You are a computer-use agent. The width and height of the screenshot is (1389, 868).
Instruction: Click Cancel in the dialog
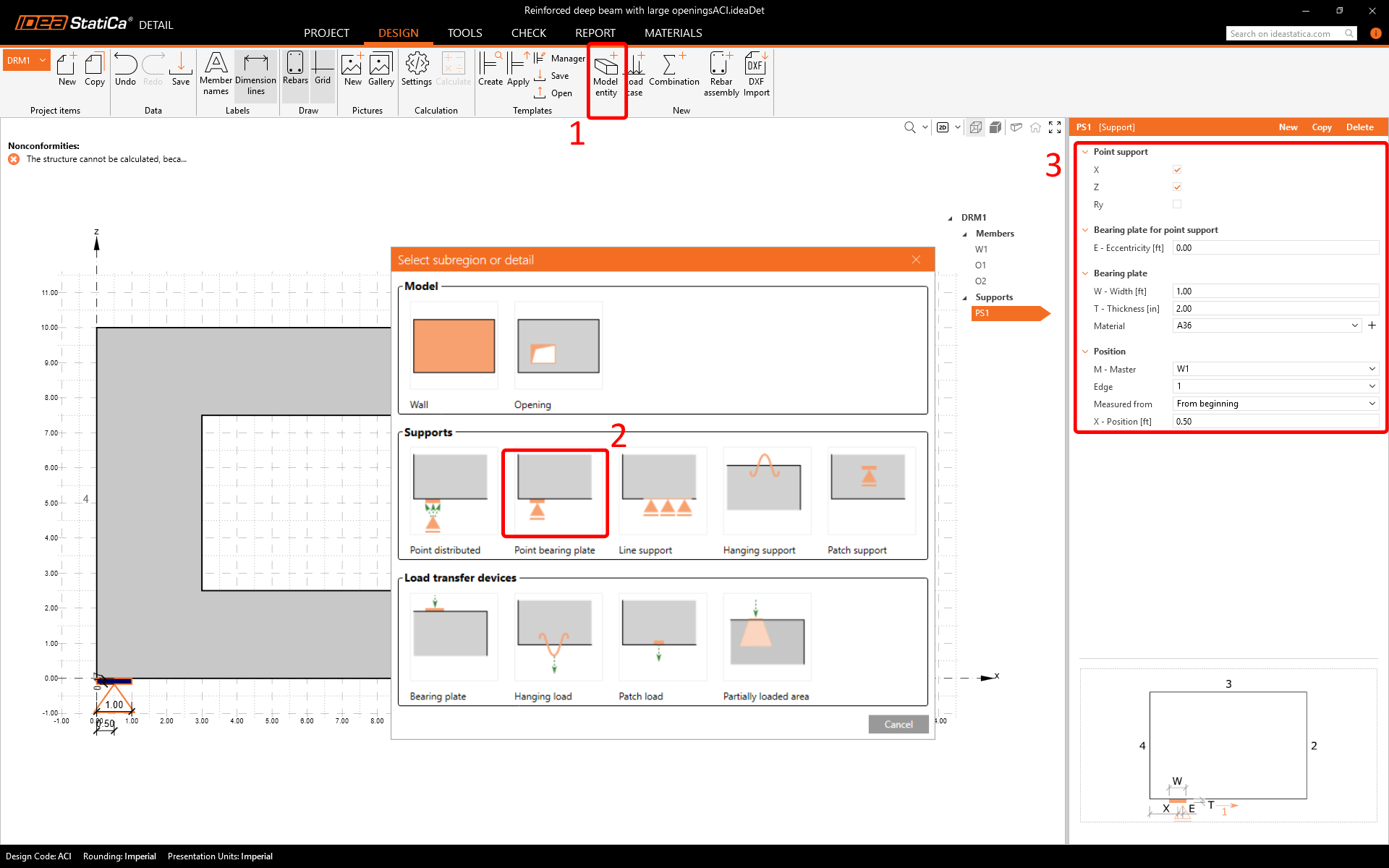[898, 724]
